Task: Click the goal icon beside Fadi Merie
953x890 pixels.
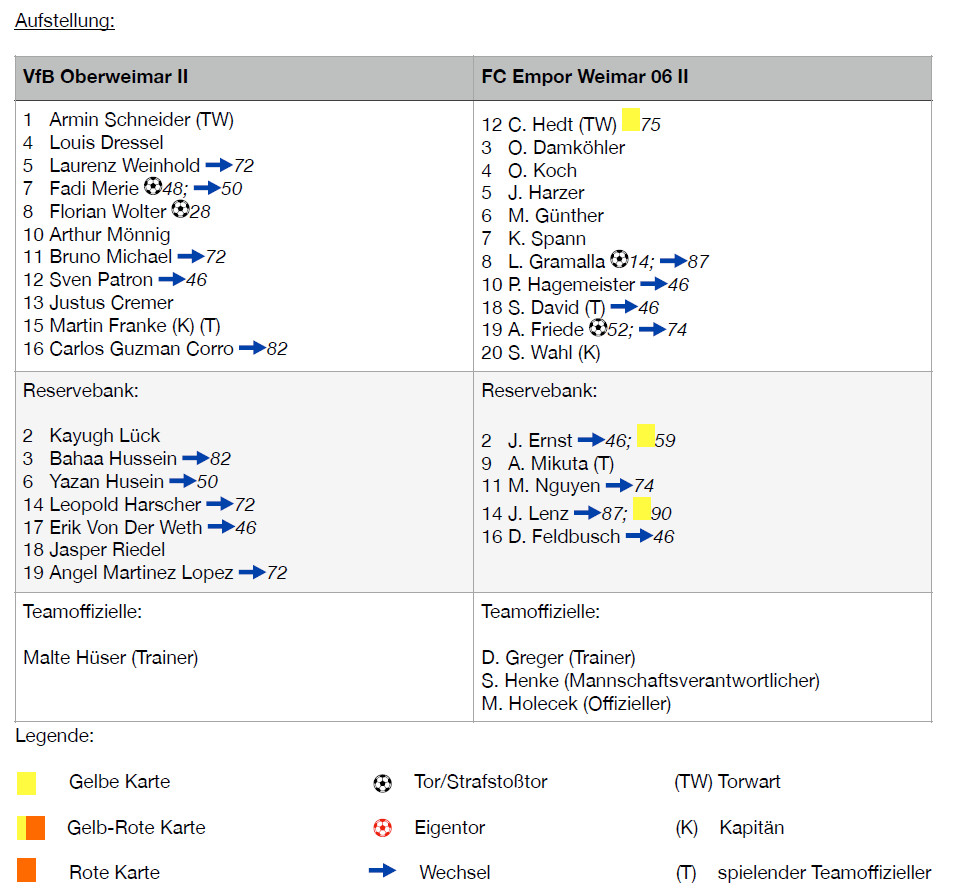Action: [x=152, y=187]
